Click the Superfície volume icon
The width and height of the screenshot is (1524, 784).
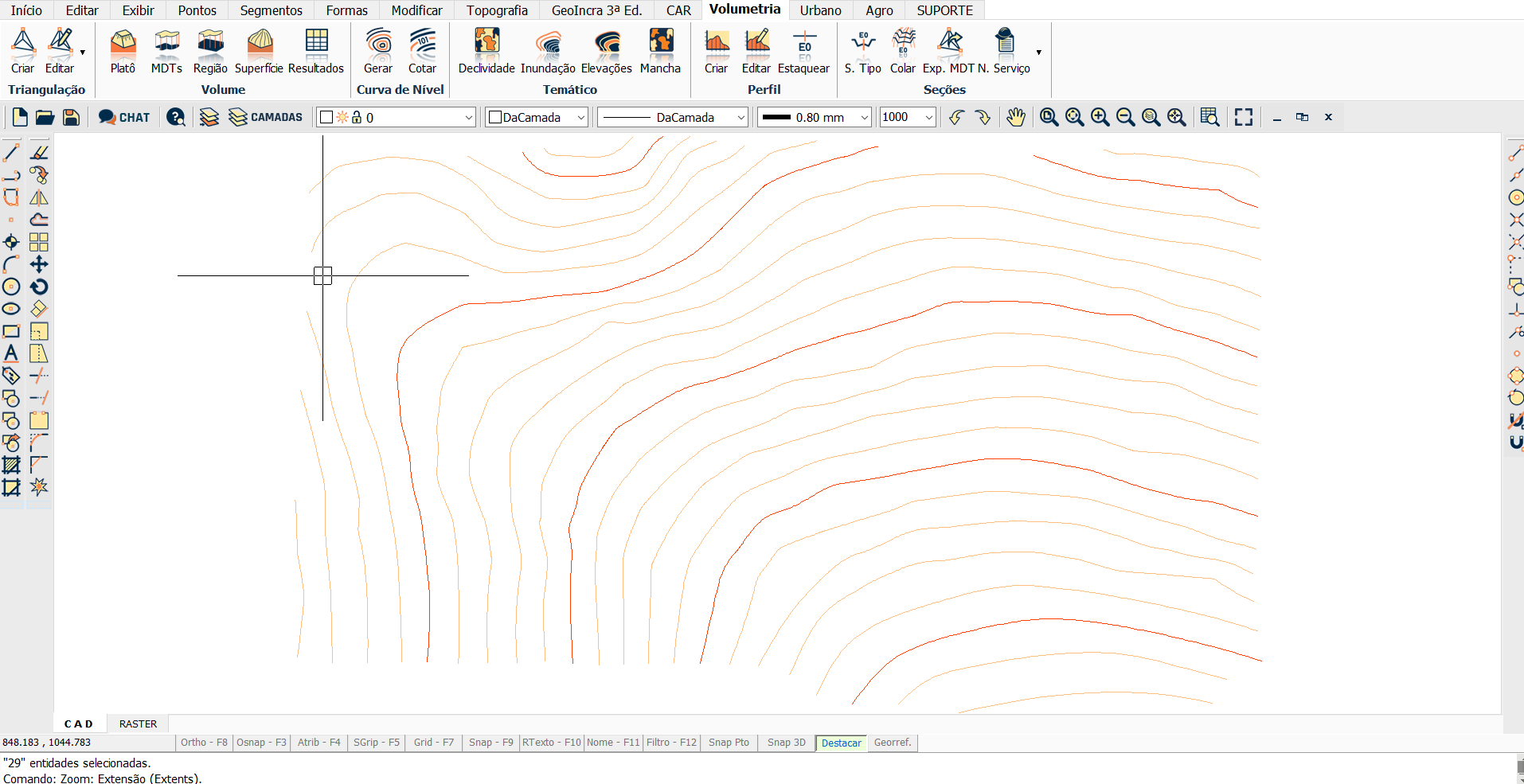260,49
